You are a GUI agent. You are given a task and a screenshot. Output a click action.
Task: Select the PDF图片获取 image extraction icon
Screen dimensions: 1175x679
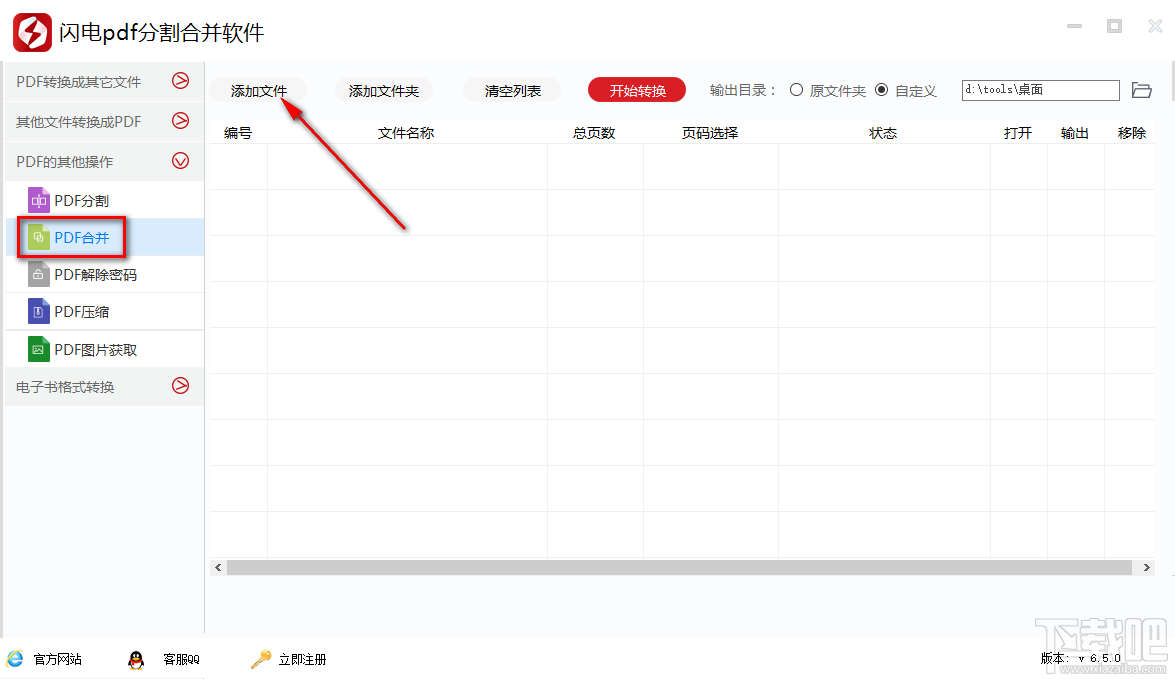[38, 348]
